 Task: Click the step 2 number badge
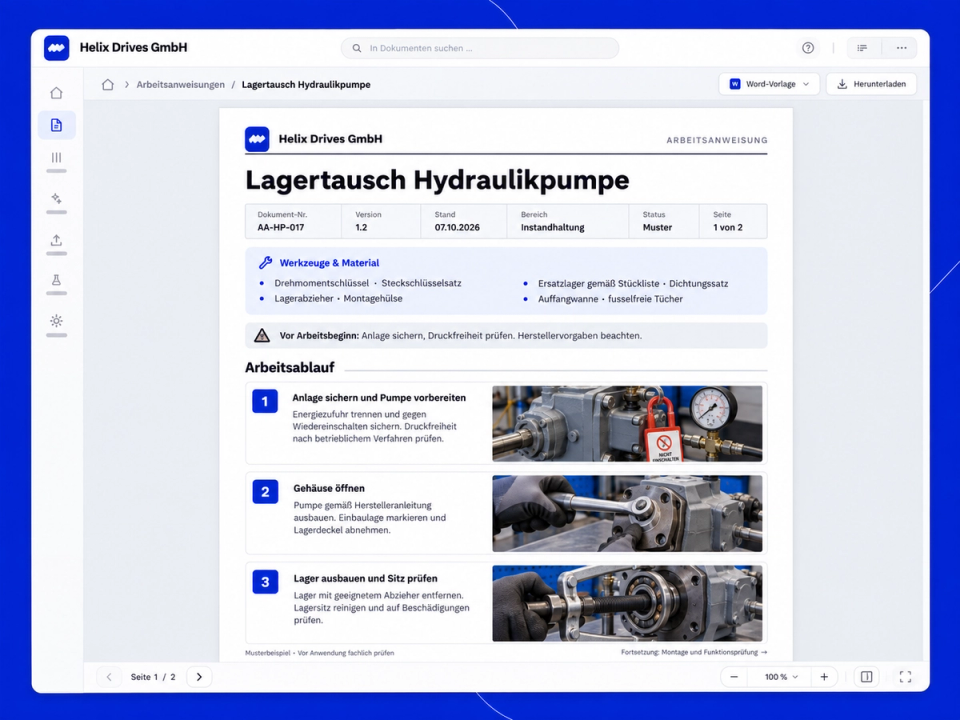point(265,492)
